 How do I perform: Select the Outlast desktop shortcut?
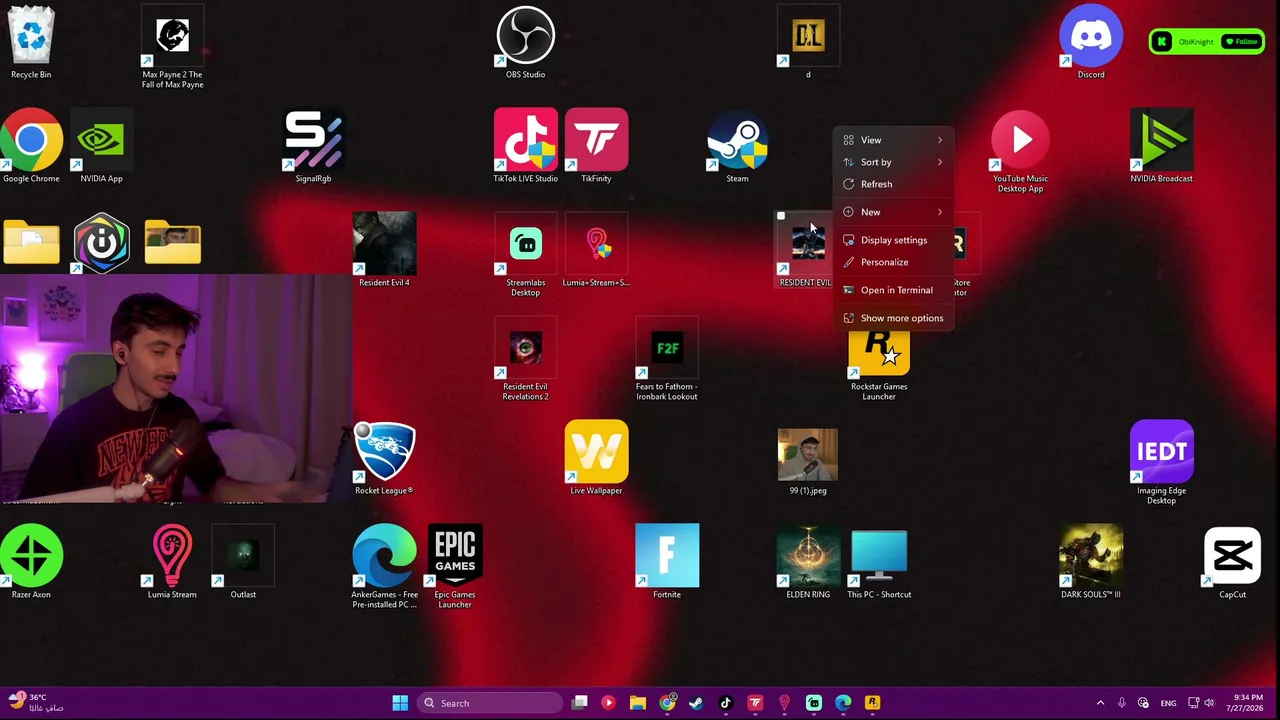pyautogui.click(x=243, y=562)
